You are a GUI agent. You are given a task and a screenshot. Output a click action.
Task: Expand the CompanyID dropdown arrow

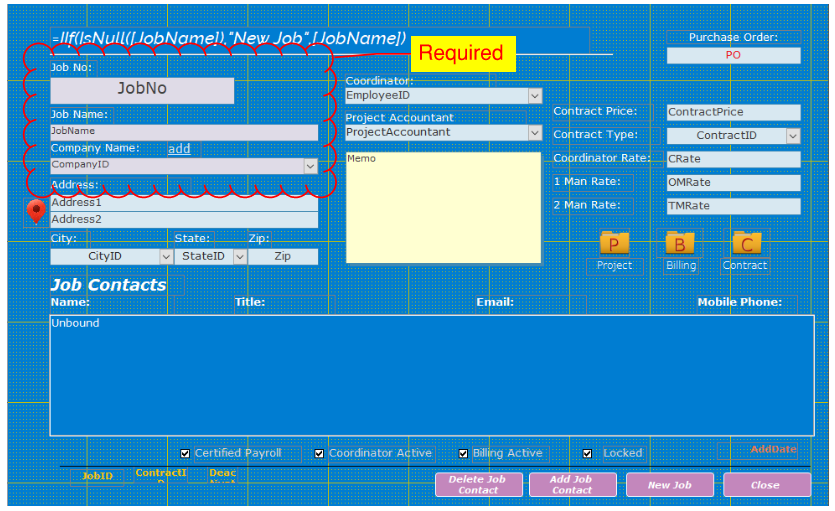coord(310,166)
